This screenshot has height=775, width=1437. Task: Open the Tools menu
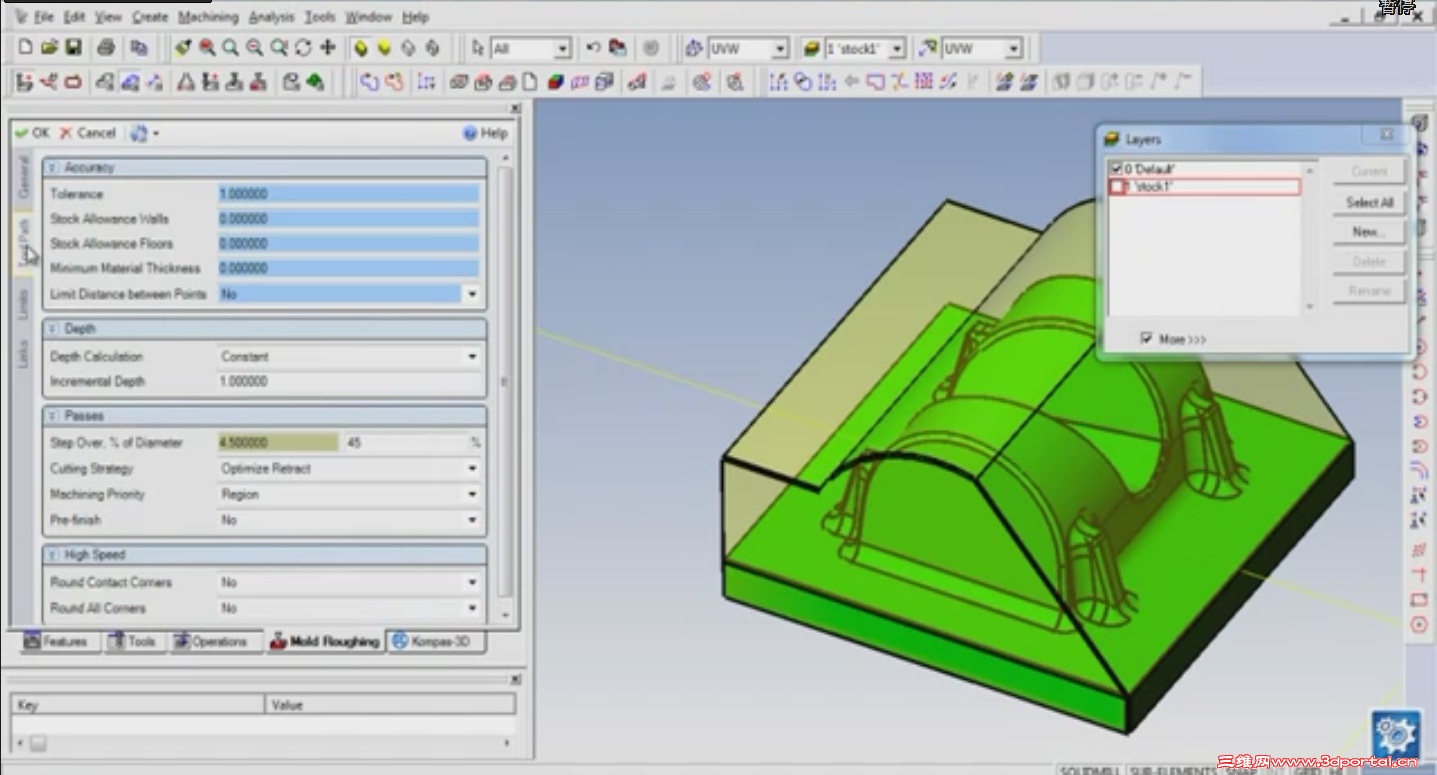[320, 17]
